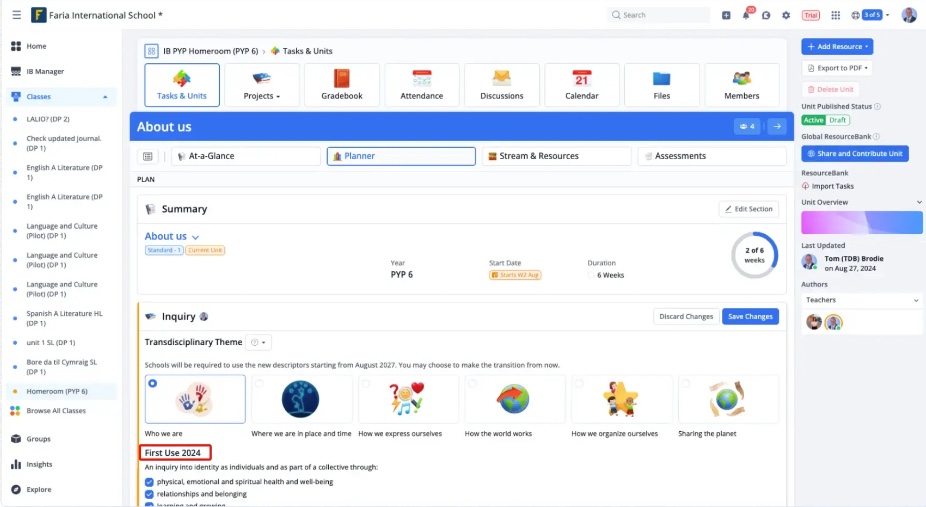Click the Faria school logo
The image size is (926, 507).
coord(38,15)
